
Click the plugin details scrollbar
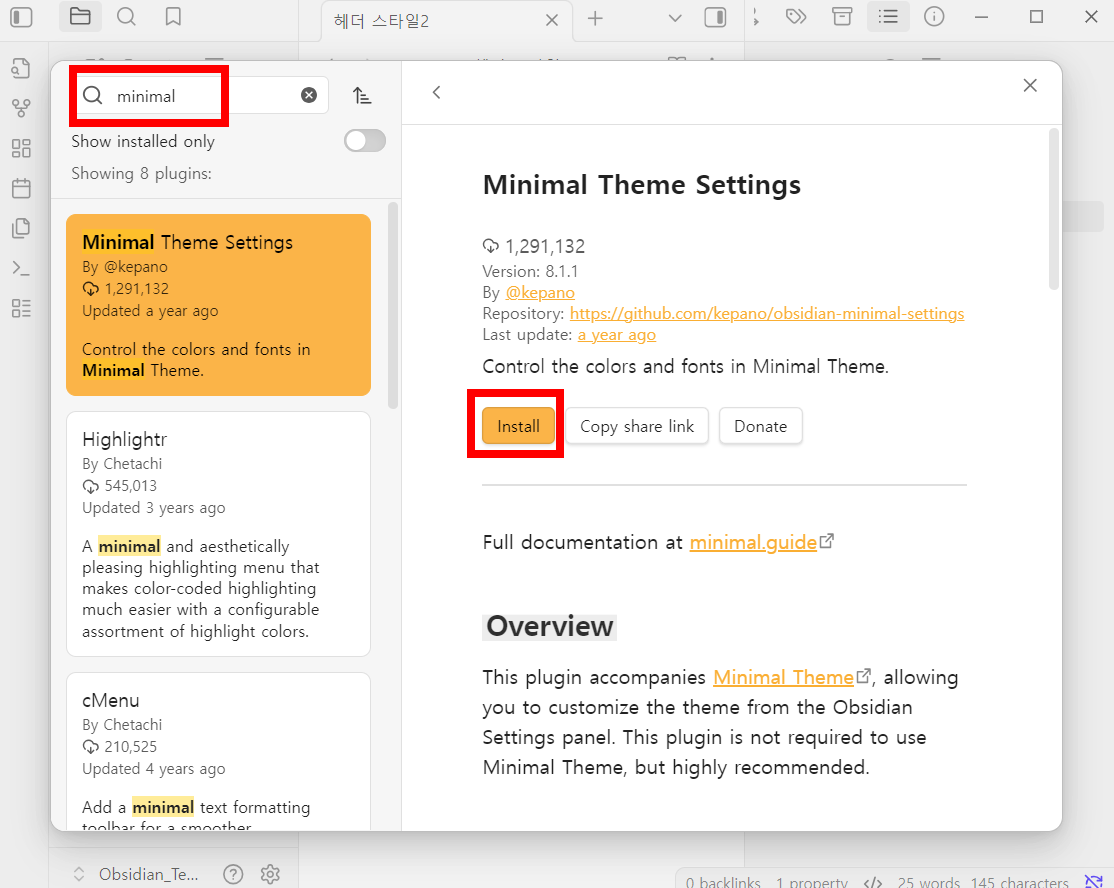1054,210
